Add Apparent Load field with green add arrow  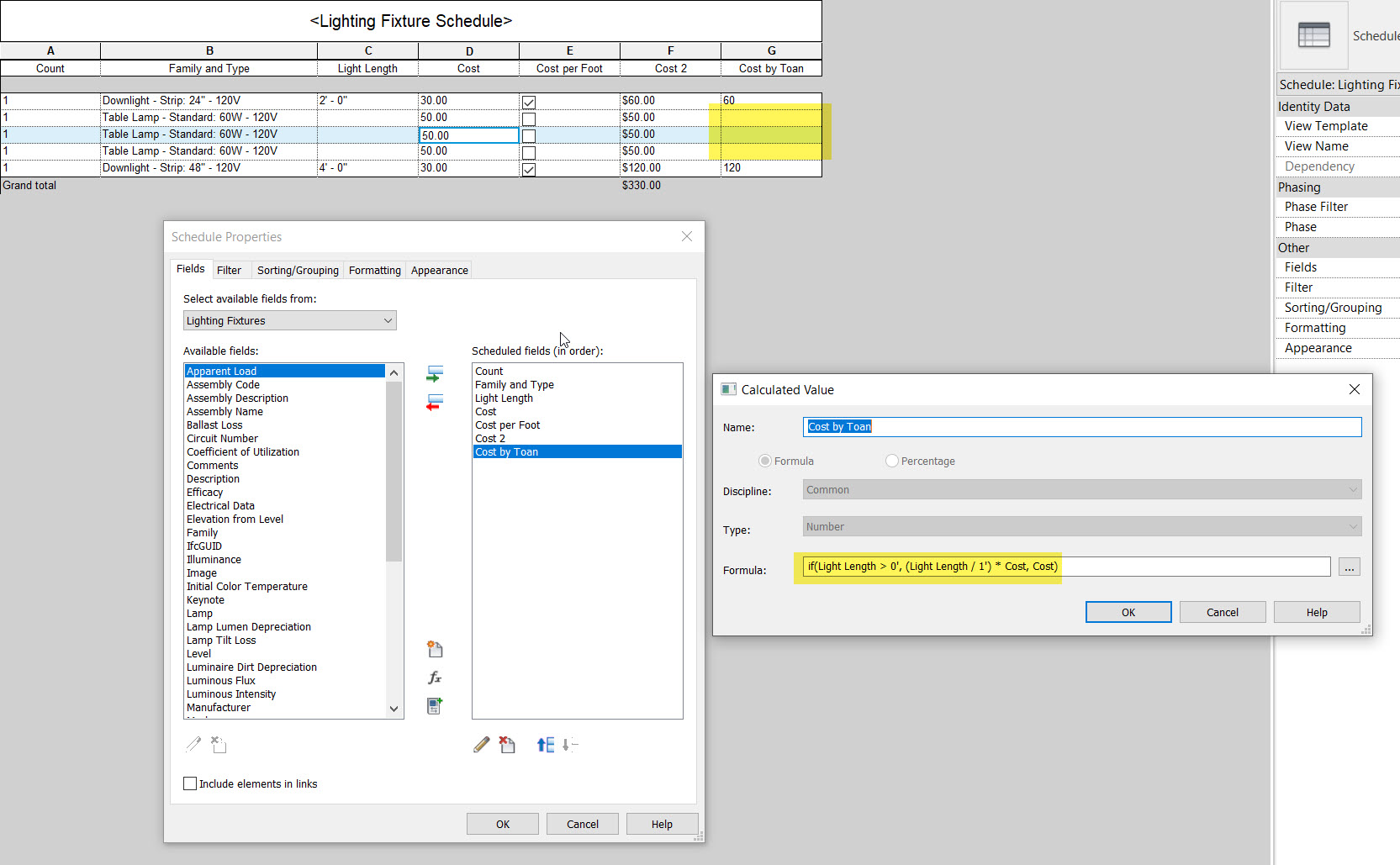[x=435, y=373]
